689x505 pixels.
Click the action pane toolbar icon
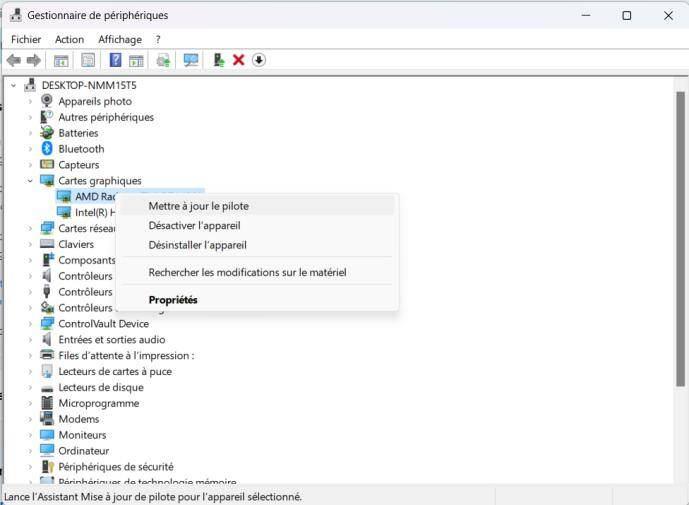click(x=136, y=60)
